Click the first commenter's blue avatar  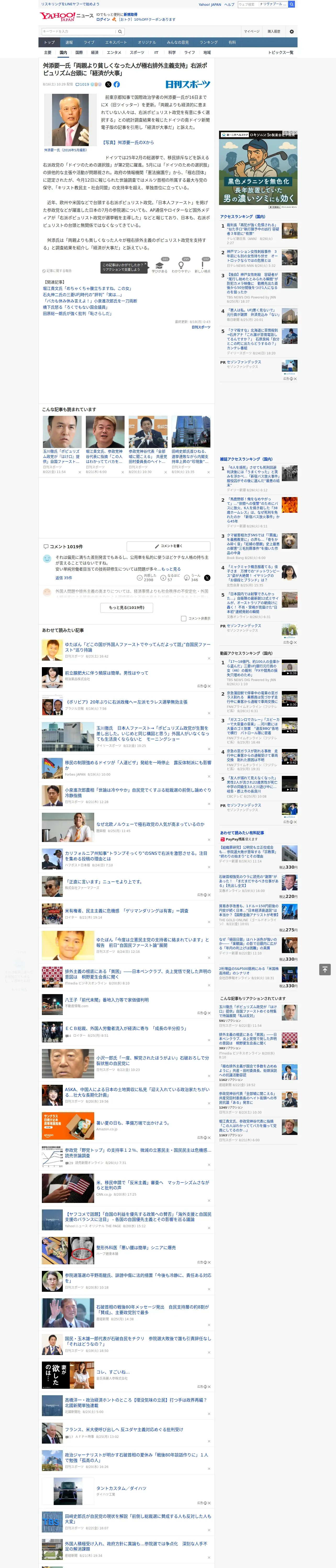click(47, 558)
